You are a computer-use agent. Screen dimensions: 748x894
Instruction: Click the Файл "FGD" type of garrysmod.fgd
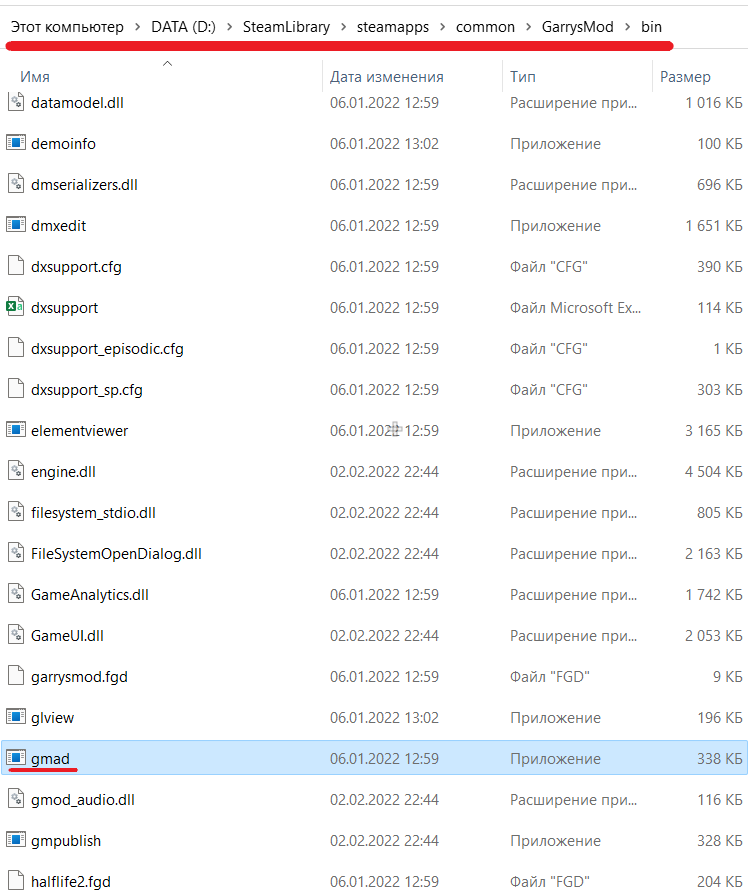(550, 677)
